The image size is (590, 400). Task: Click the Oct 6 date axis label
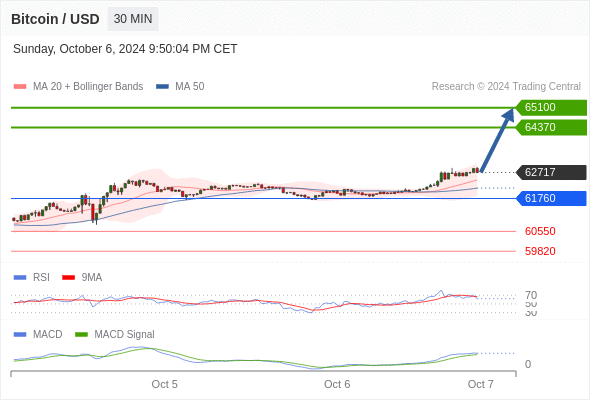(337, 384)
